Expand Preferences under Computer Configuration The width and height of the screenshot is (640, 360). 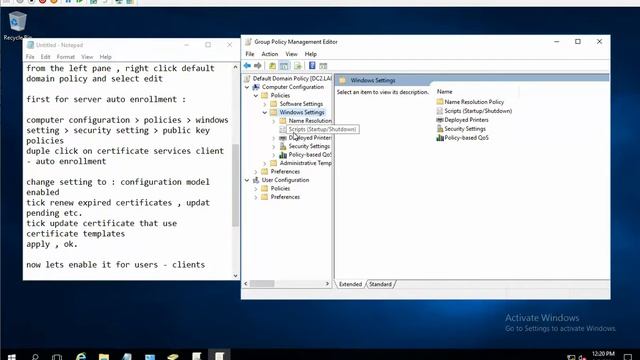[x=256, y=172]
